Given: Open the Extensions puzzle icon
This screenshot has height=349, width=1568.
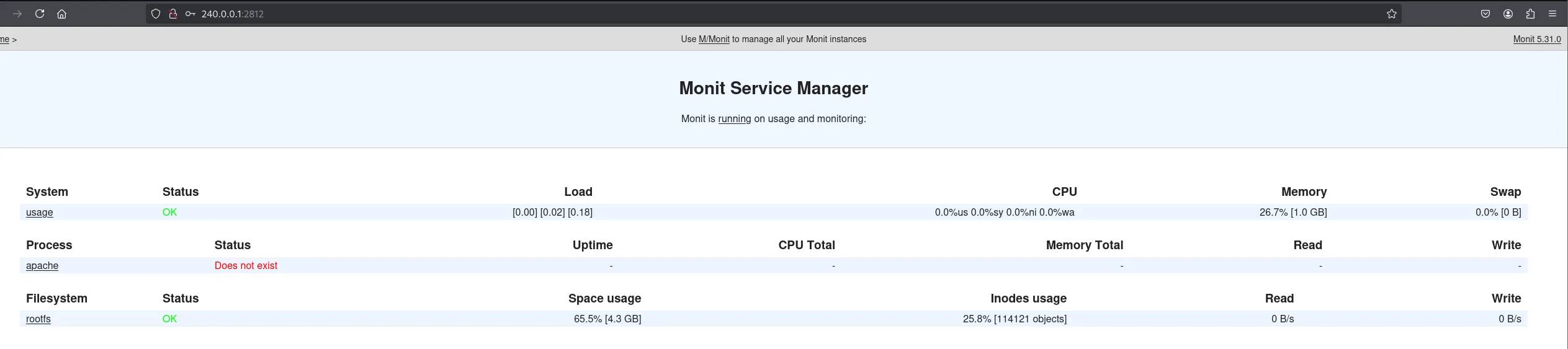Looking at the screenshot, I should (x=1530, y=14).
